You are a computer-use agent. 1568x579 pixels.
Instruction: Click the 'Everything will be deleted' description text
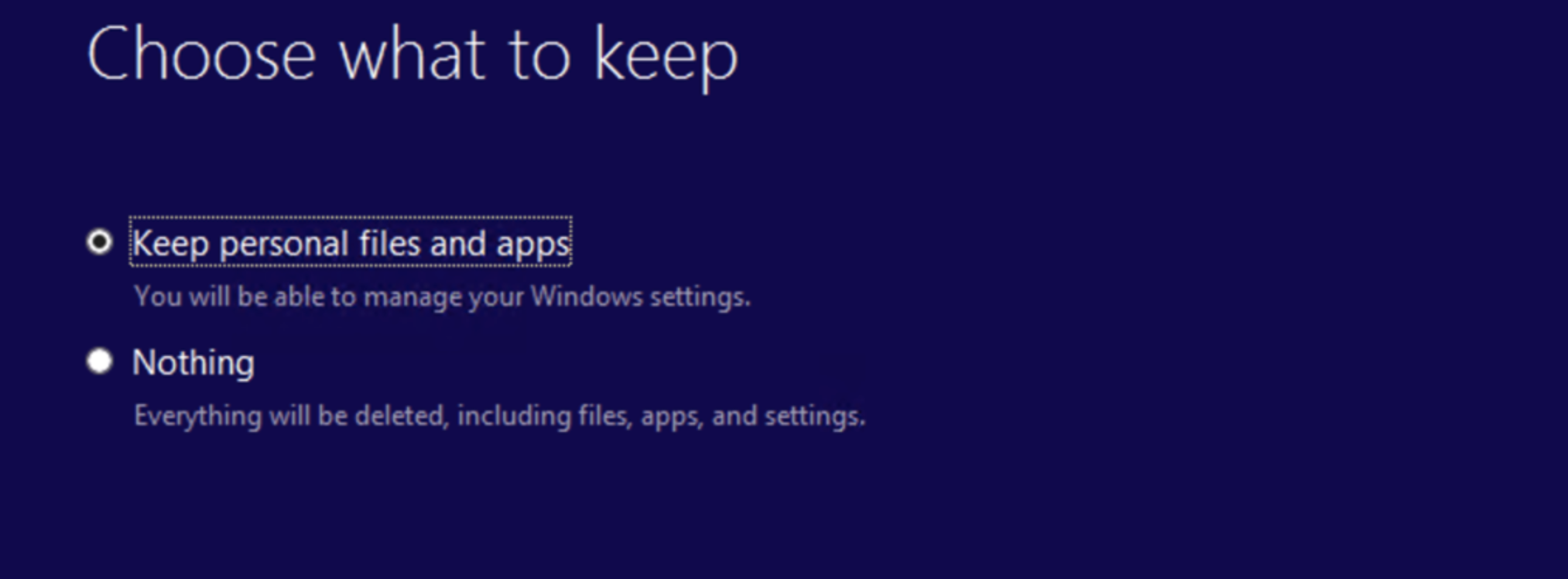(499, 416)
